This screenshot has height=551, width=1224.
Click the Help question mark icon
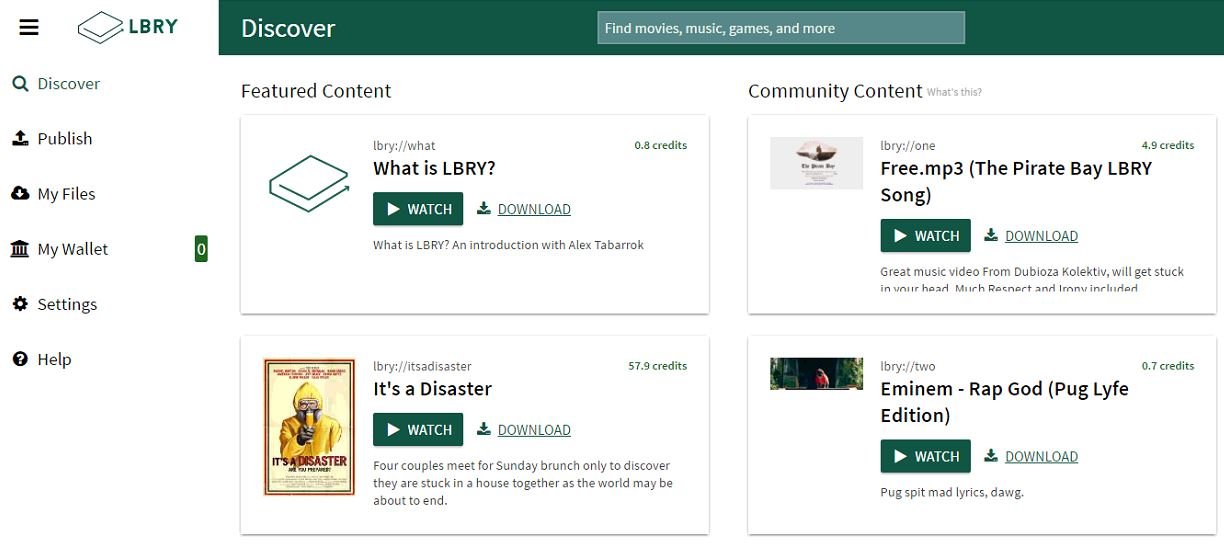[20, 359]
